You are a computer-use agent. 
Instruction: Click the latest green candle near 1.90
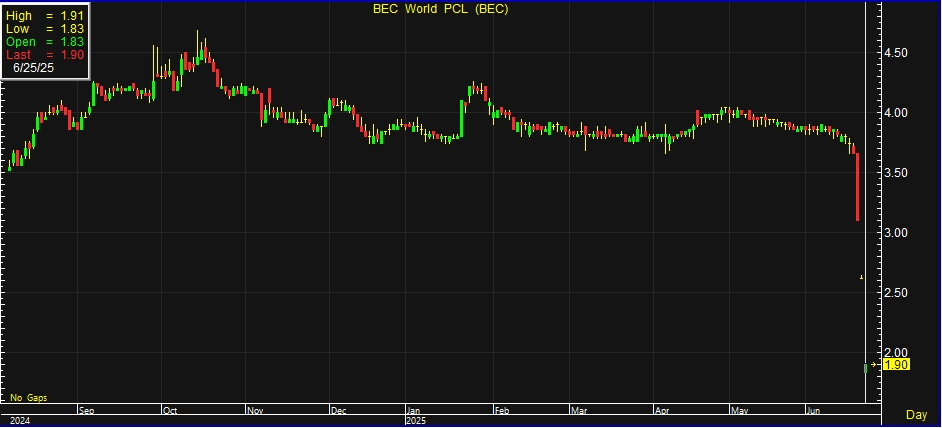(x=866, y=368)
